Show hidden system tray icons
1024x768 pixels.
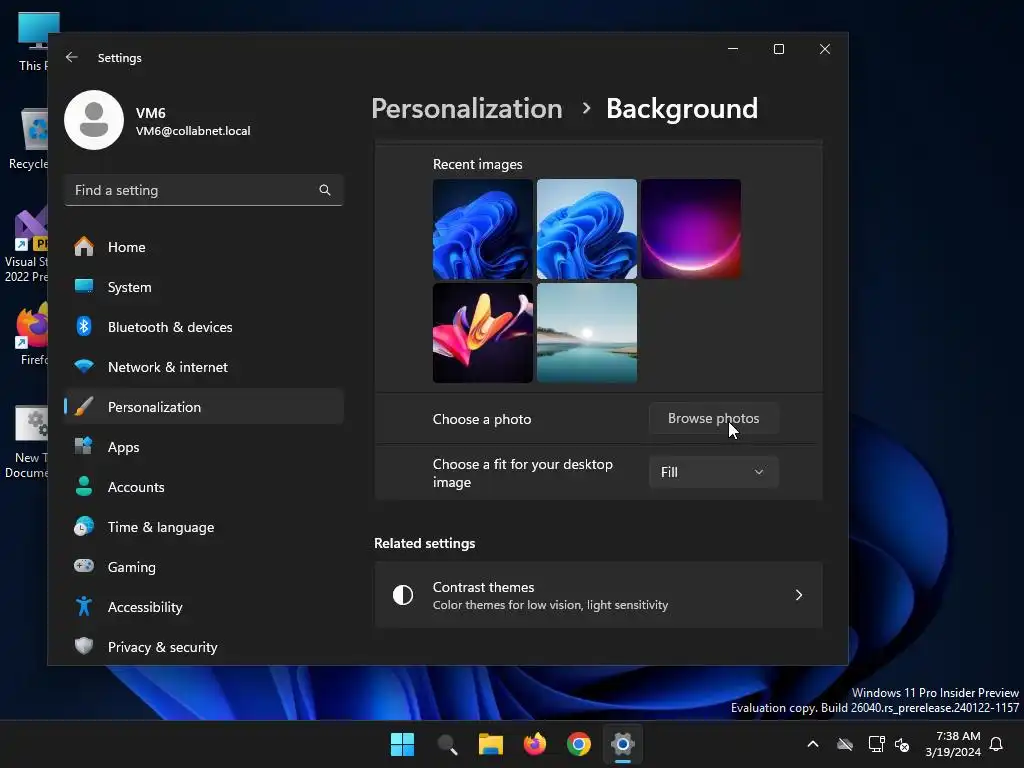click(x=813, y=744)
